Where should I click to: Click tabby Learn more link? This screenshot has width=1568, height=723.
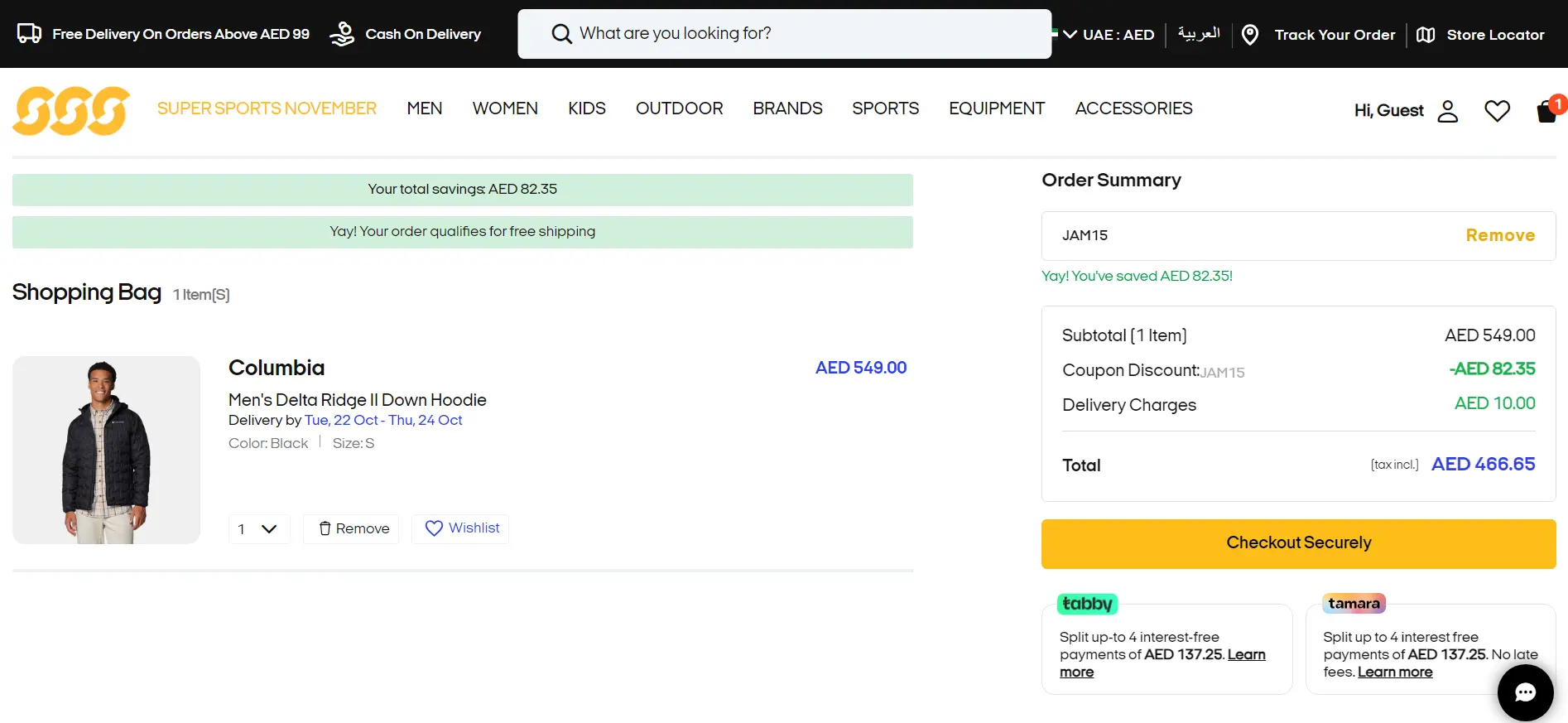1246,654
